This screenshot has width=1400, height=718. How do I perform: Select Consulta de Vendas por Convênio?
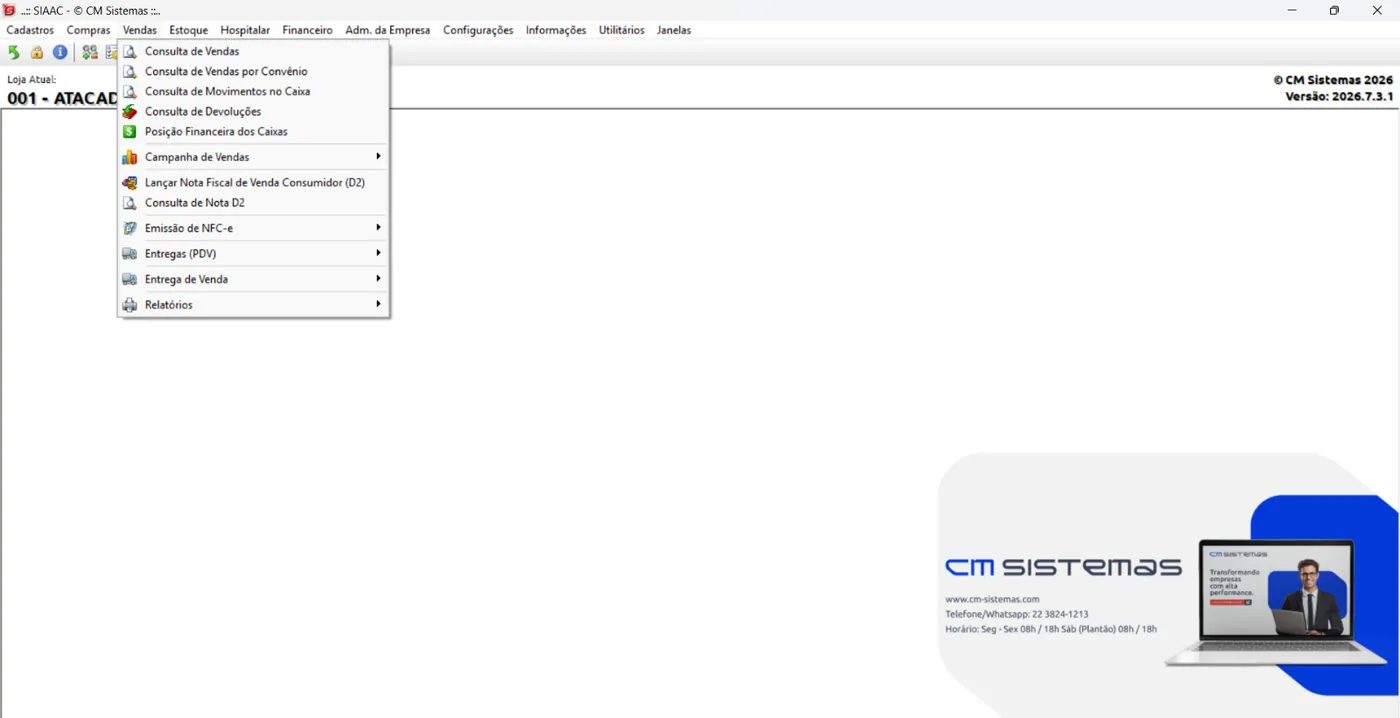pyautogui.click(x=253, y=72)
